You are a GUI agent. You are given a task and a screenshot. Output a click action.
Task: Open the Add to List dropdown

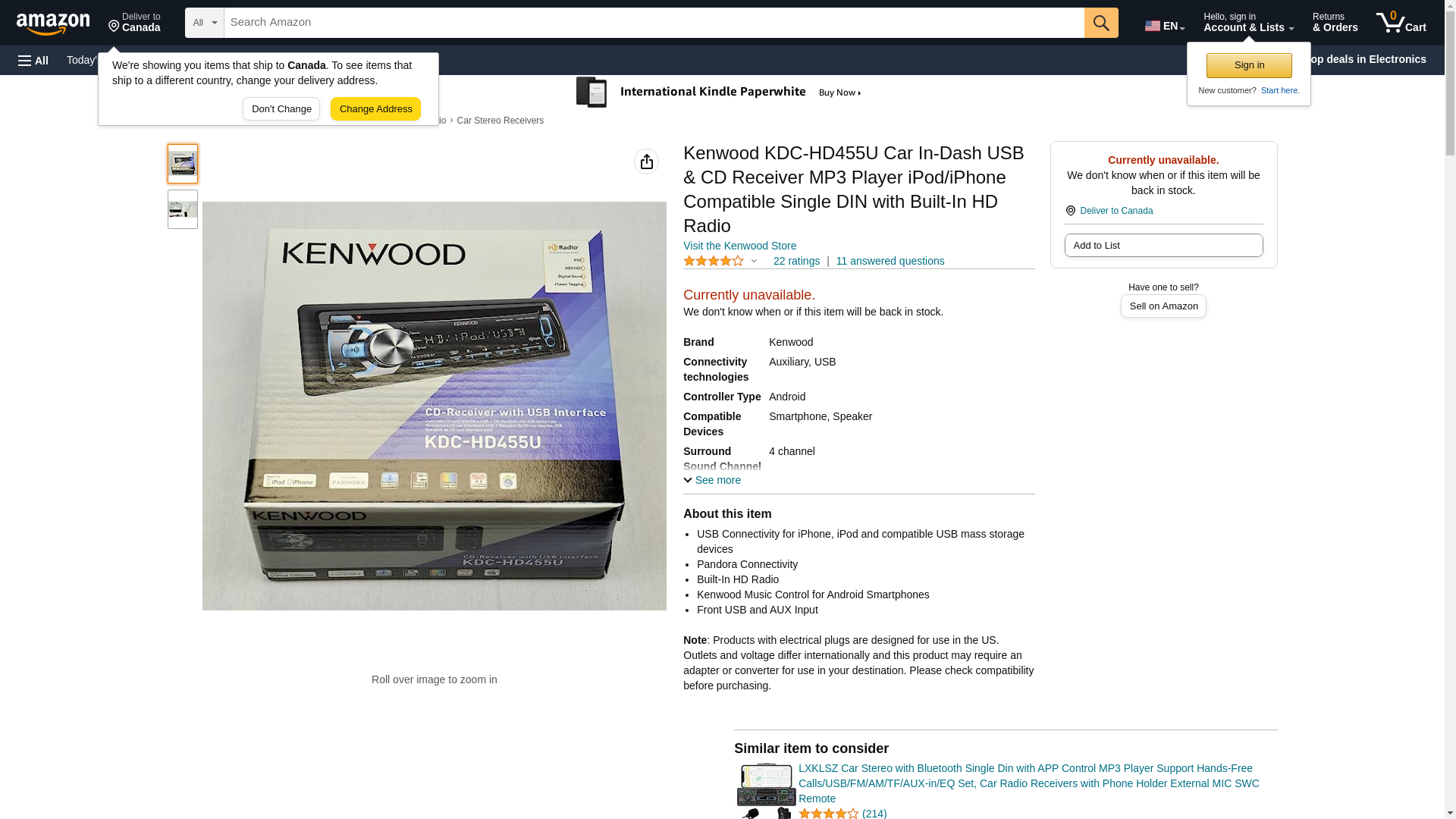pyautogui.click(x=1163, y=246)
